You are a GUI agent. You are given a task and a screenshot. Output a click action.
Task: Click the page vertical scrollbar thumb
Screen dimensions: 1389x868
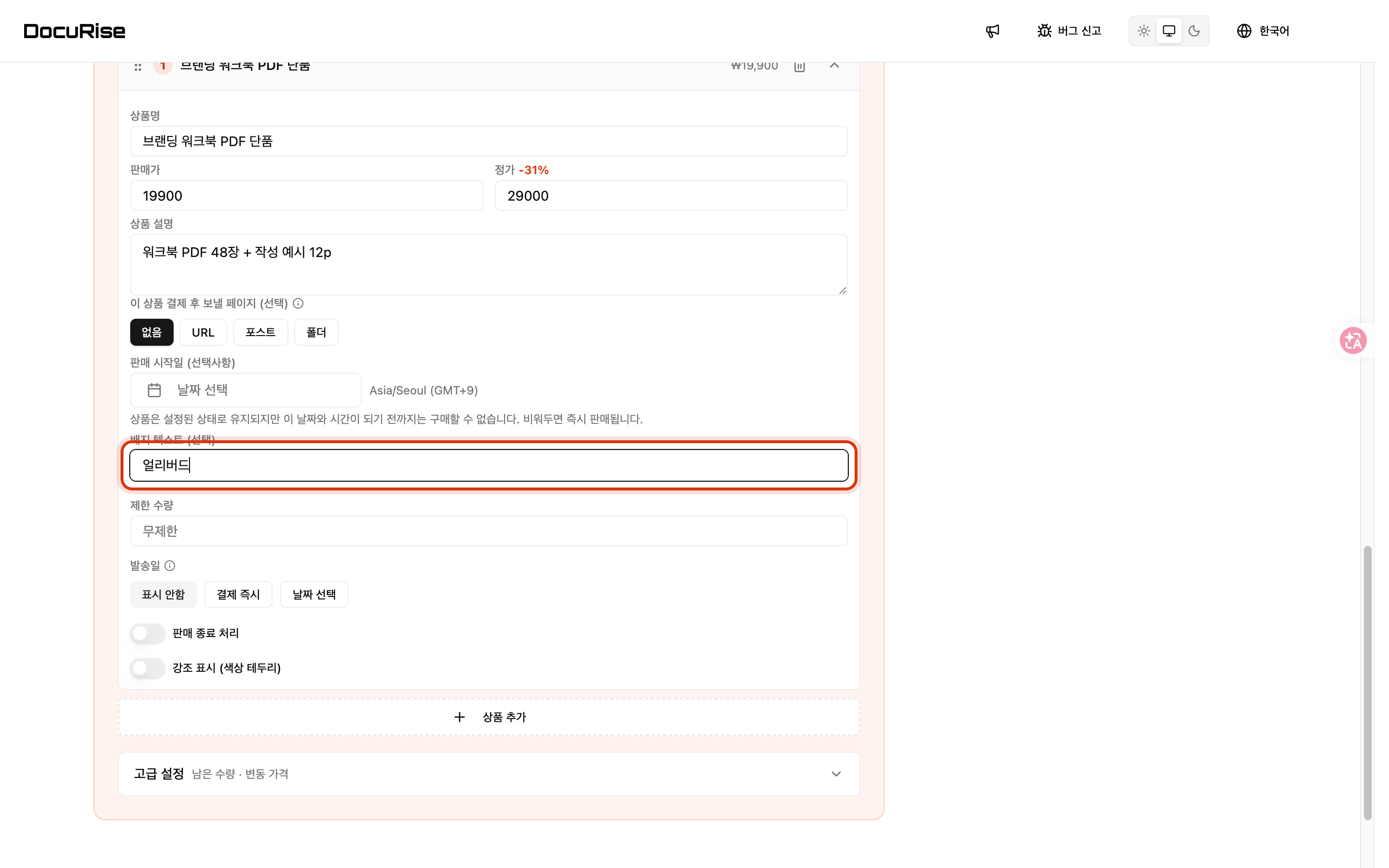point(1368,682)
